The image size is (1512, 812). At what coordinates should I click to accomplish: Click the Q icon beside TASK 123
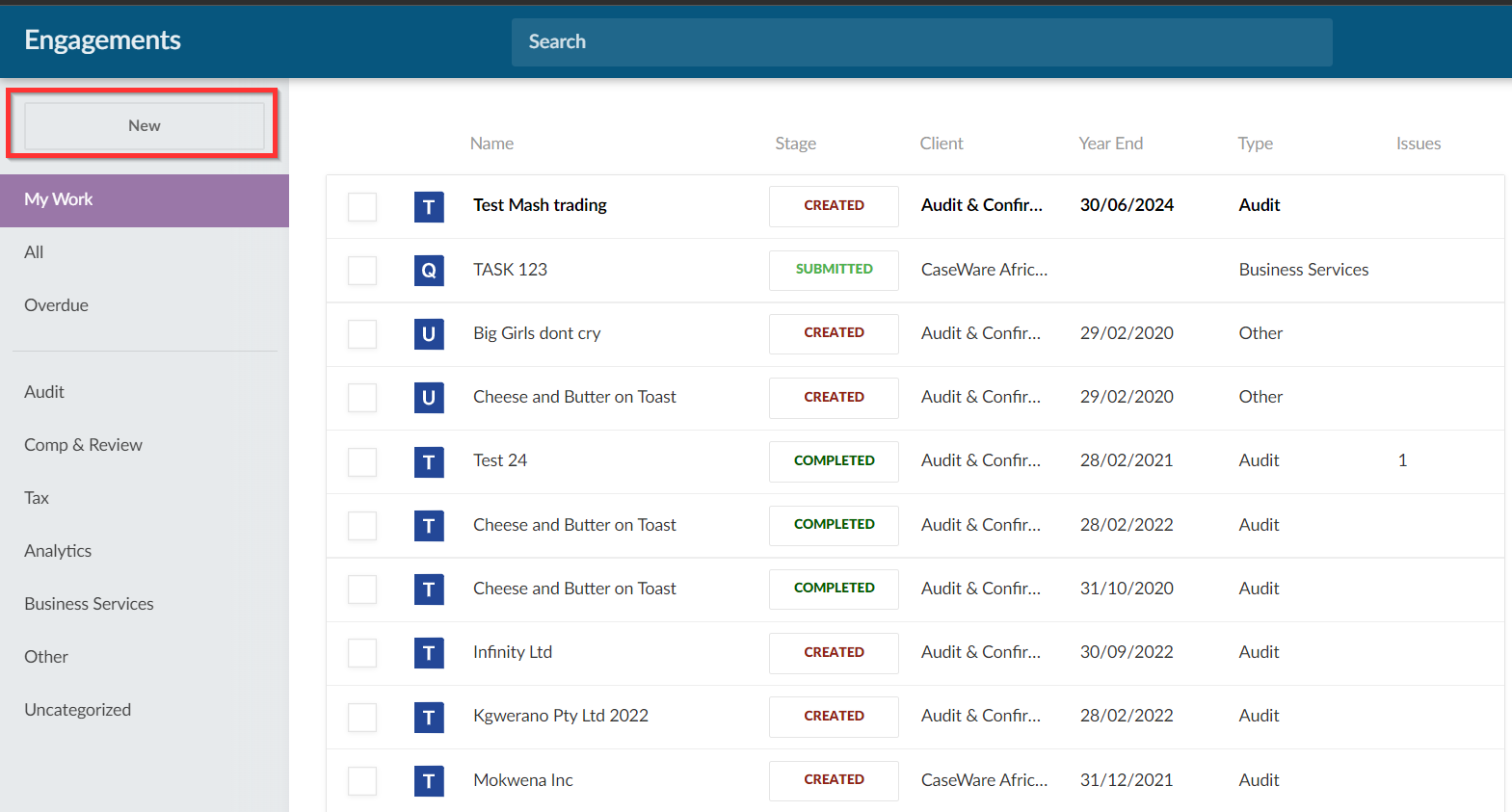click(429, 271)
